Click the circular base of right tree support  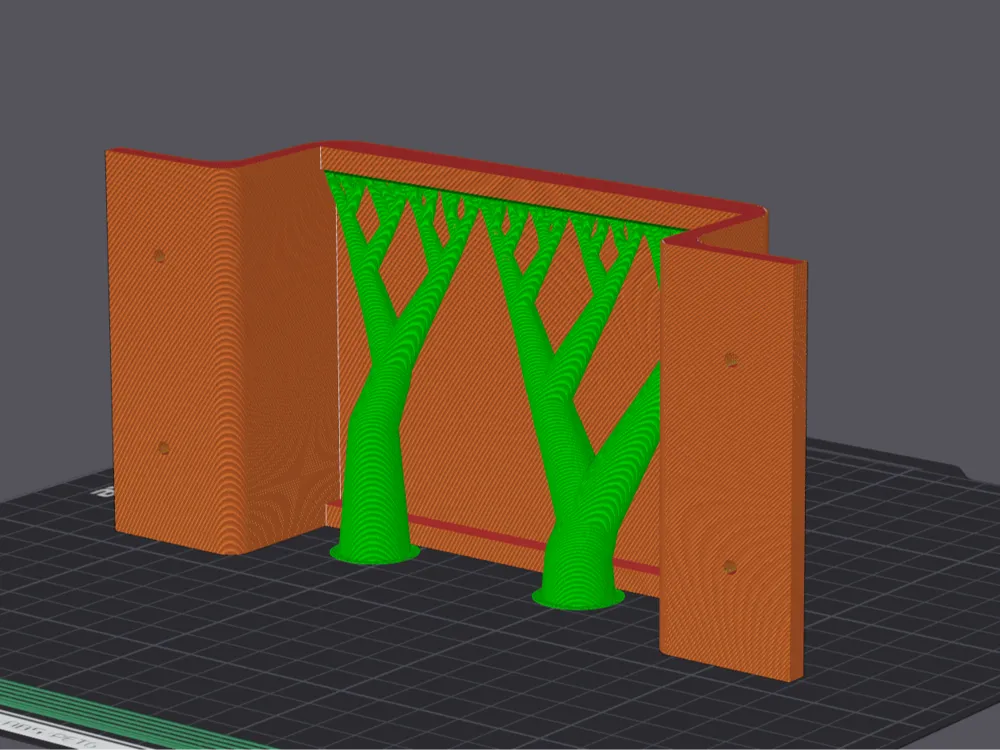(x=578, y=598)
